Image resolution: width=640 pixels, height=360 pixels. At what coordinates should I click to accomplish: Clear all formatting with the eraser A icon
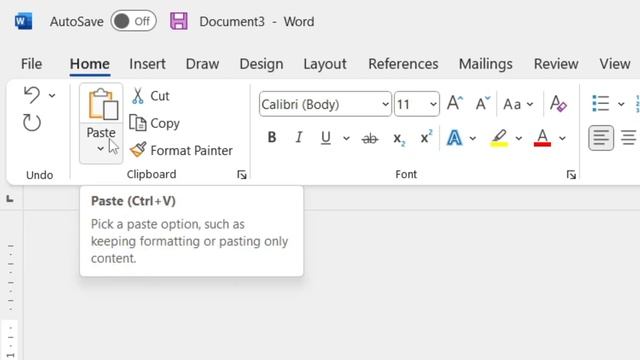point(558,104)
